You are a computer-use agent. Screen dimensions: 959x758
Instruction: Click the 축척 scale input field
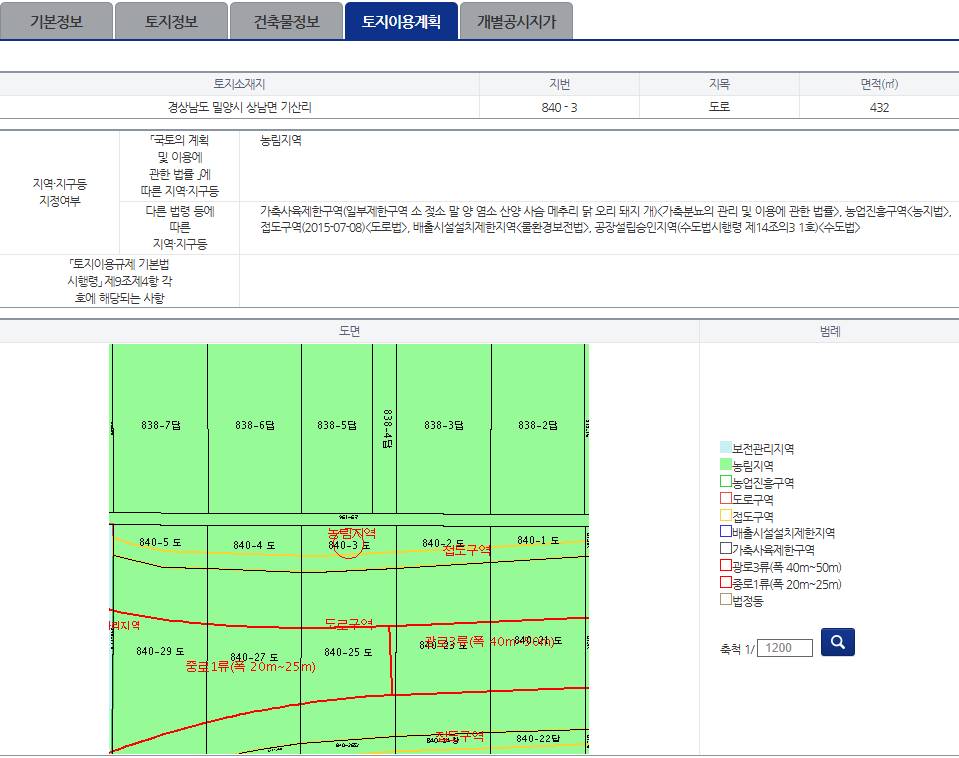point(785,648)
